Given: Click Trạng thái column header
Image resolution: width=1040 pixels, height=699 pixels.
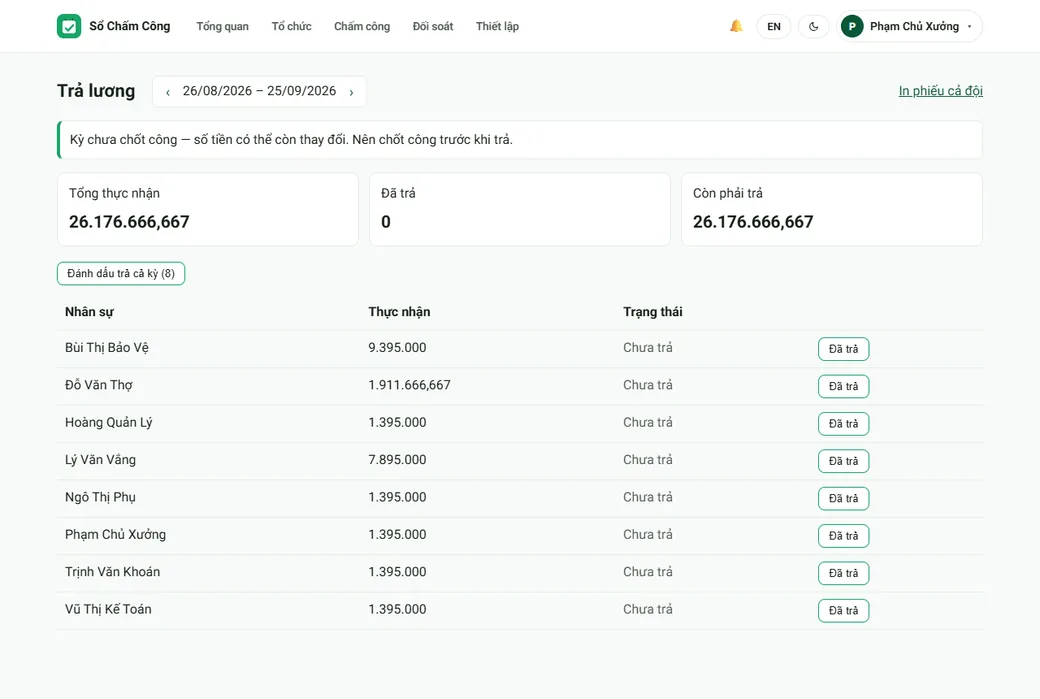Looking at the screenshot, I should click(653, 312).
